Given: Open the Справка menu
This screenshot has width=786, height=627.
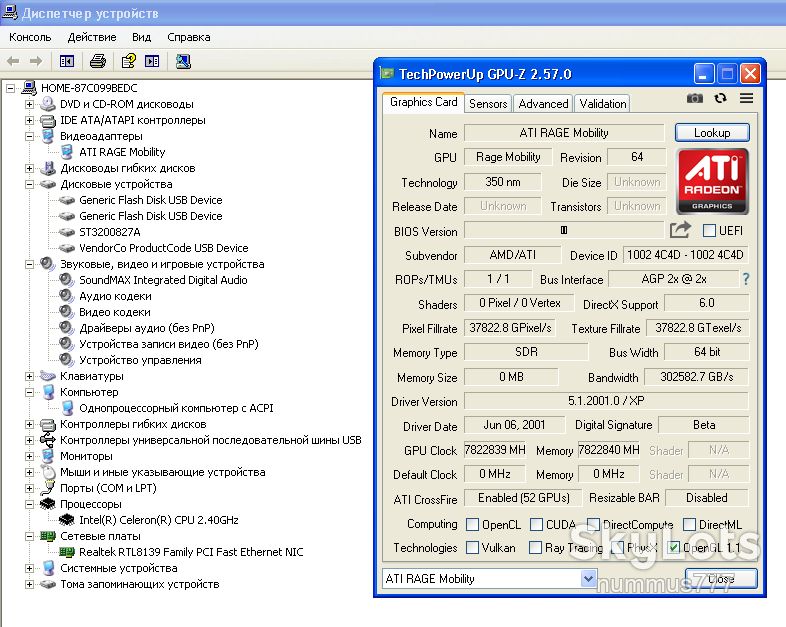Looking at the screenshot, I should click(189, 37).
